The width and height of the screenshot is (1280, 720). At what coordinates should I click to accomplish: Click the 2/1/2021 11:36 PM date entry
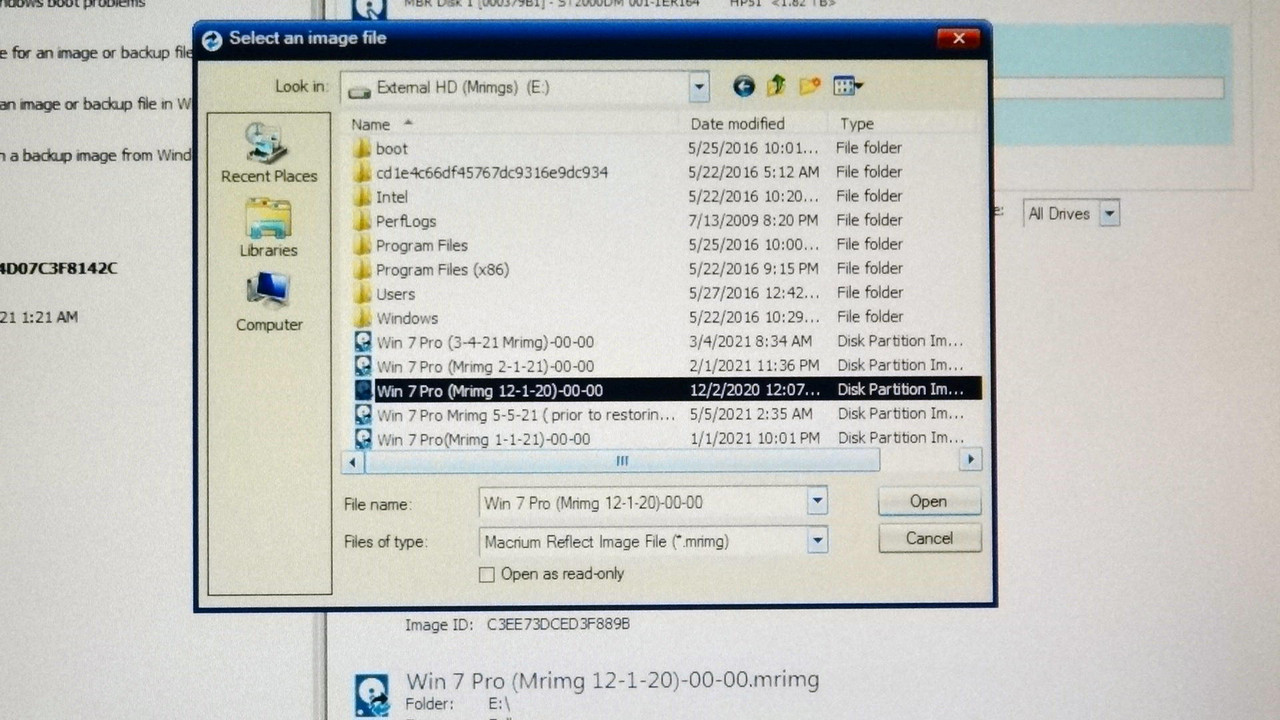point(754,365)
